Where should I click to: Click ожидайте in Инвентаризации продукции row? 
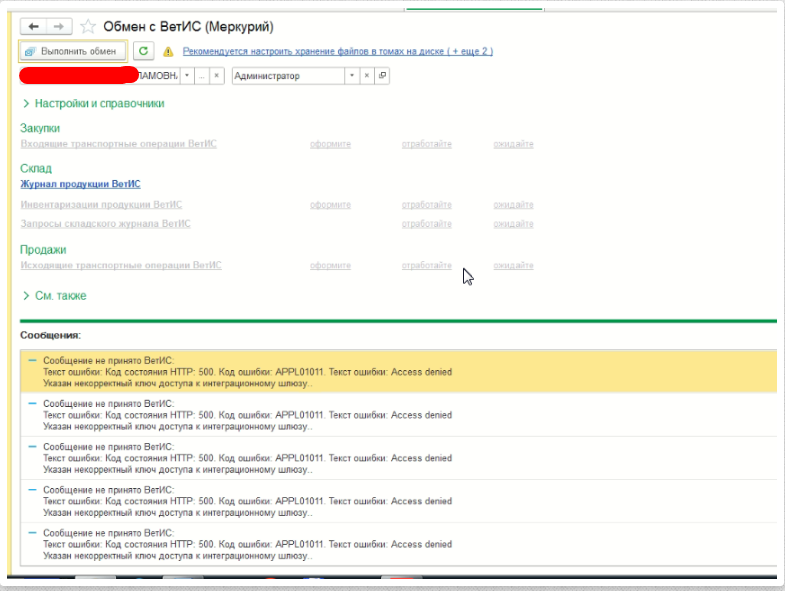coord(513,205)
